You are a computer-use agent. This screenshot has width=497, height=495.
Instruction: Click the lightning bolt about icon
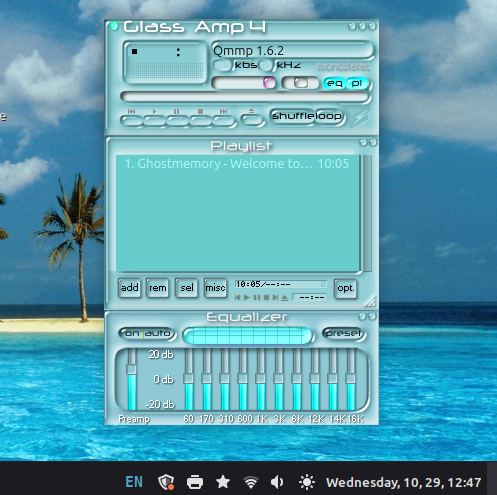361,118
